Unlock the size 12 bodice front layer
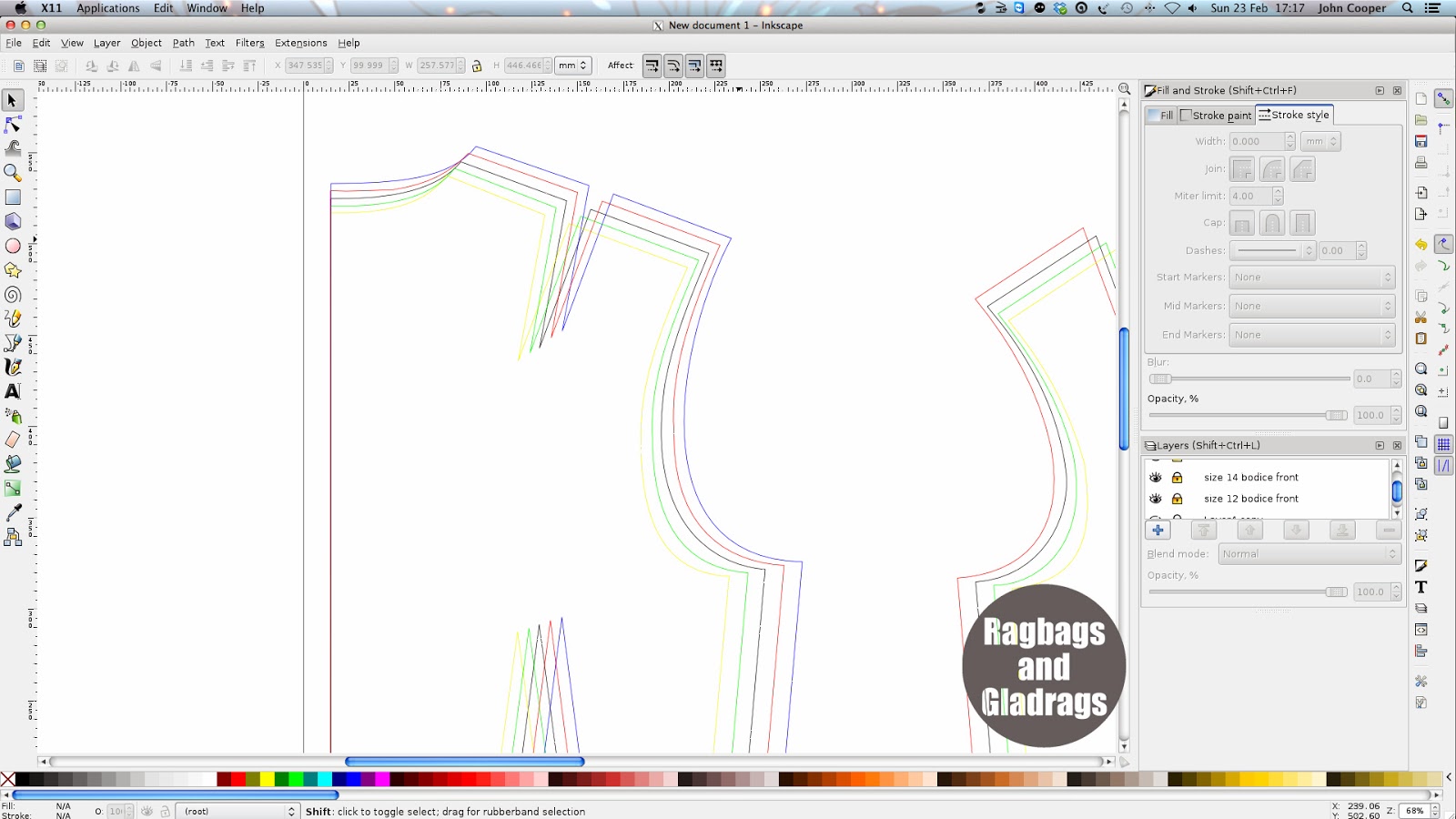 click(1177, 499)
